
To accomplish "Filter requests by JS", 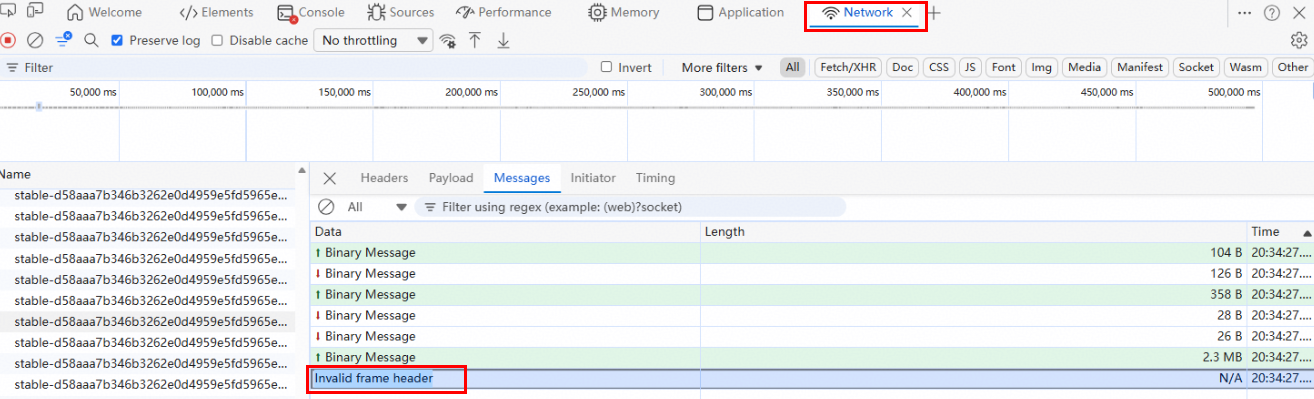I will point(970,67).
